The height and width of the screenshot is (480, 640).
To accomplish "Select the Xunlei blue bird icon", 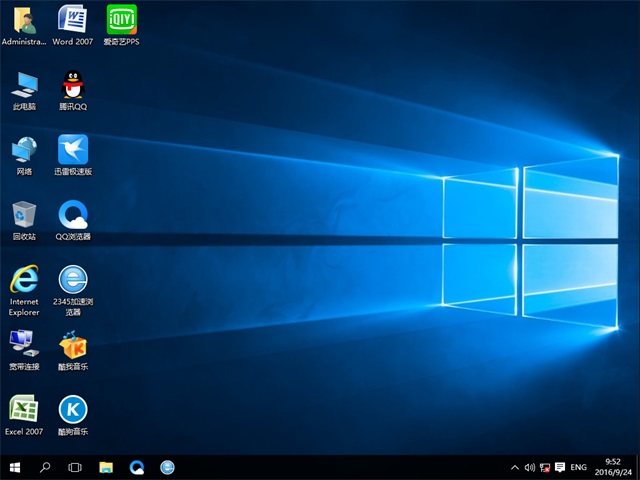I will pos(72,150).
